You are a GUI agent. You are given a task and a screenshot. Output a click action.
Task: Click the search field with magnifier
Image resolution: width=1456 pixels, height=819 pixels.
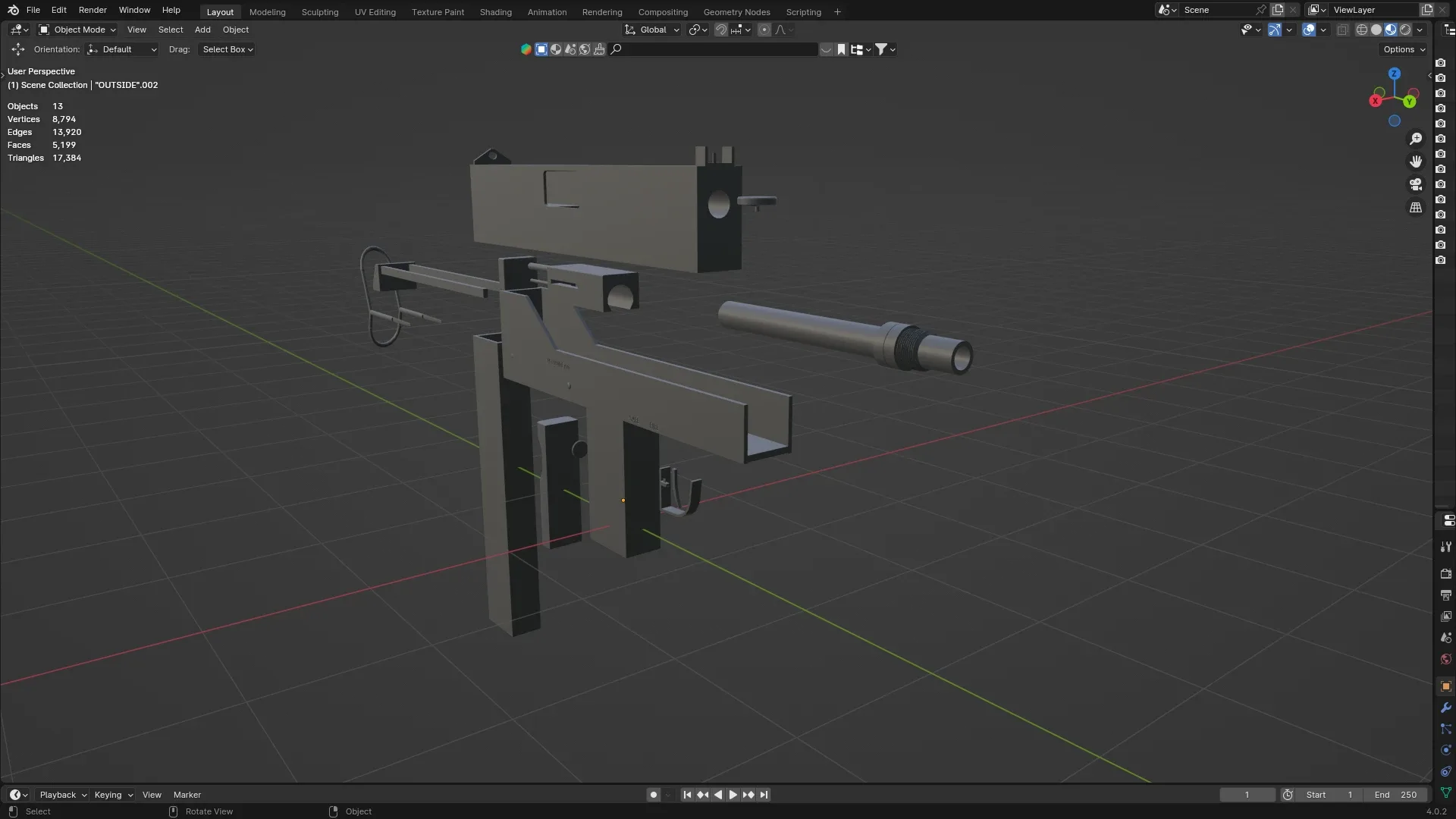pos(714,49)
